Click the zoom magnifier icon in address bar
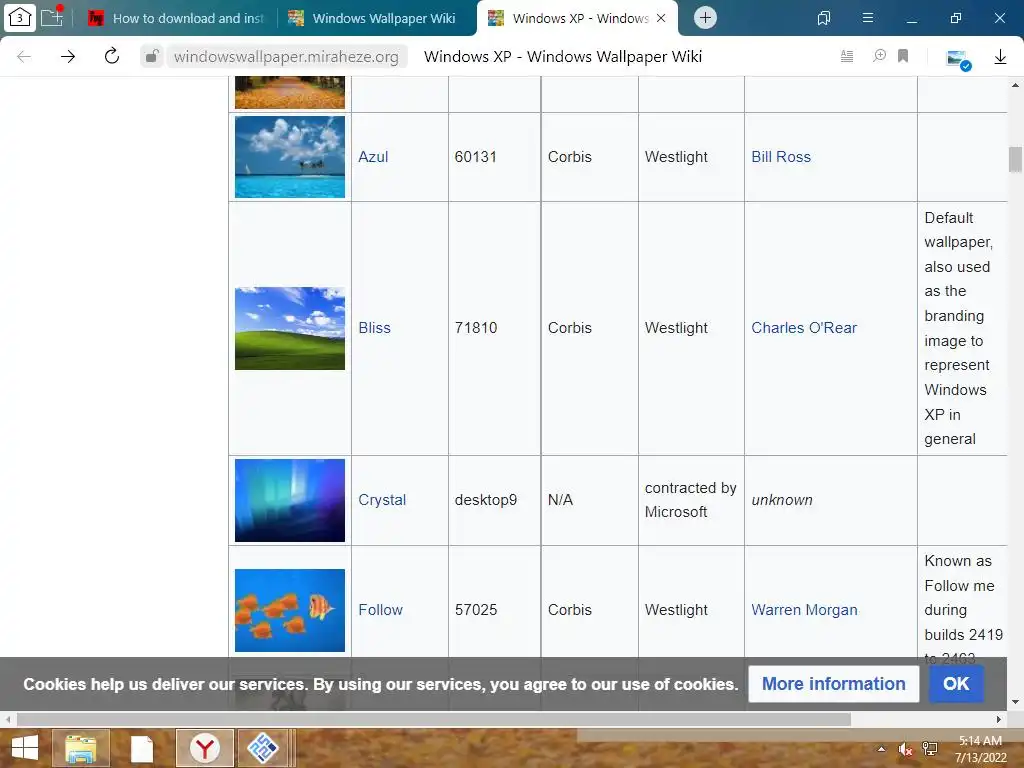The image size is (1024, 768). tap(880, 56)
